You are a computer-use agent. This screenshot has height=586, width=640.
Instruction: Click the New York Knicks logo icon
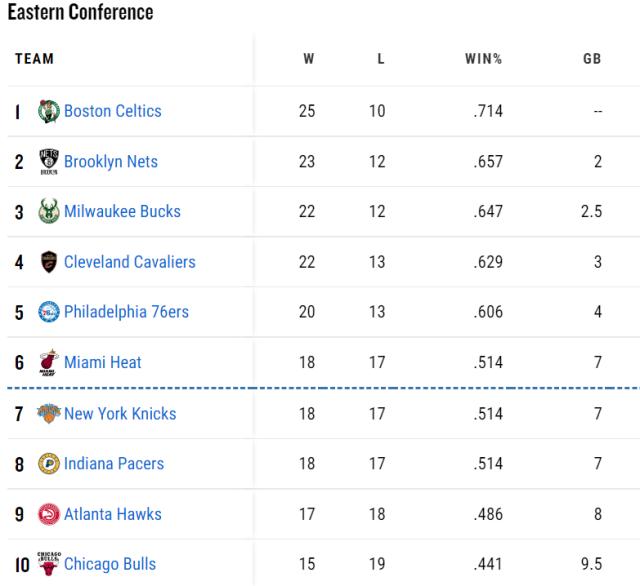(49, 413)
